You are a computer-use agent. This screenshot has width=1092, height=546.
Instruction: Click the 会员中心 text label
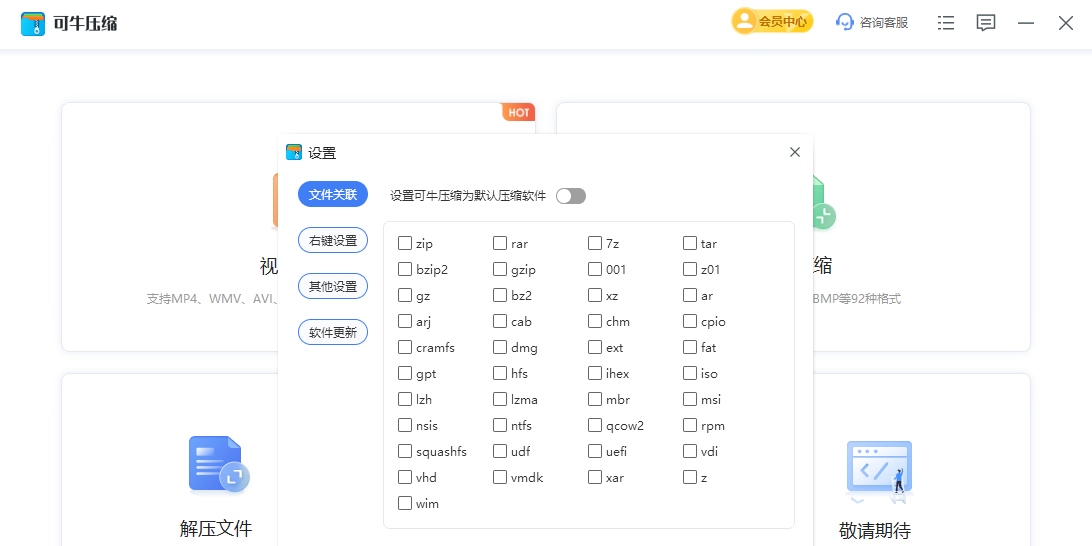pos(783,22)
